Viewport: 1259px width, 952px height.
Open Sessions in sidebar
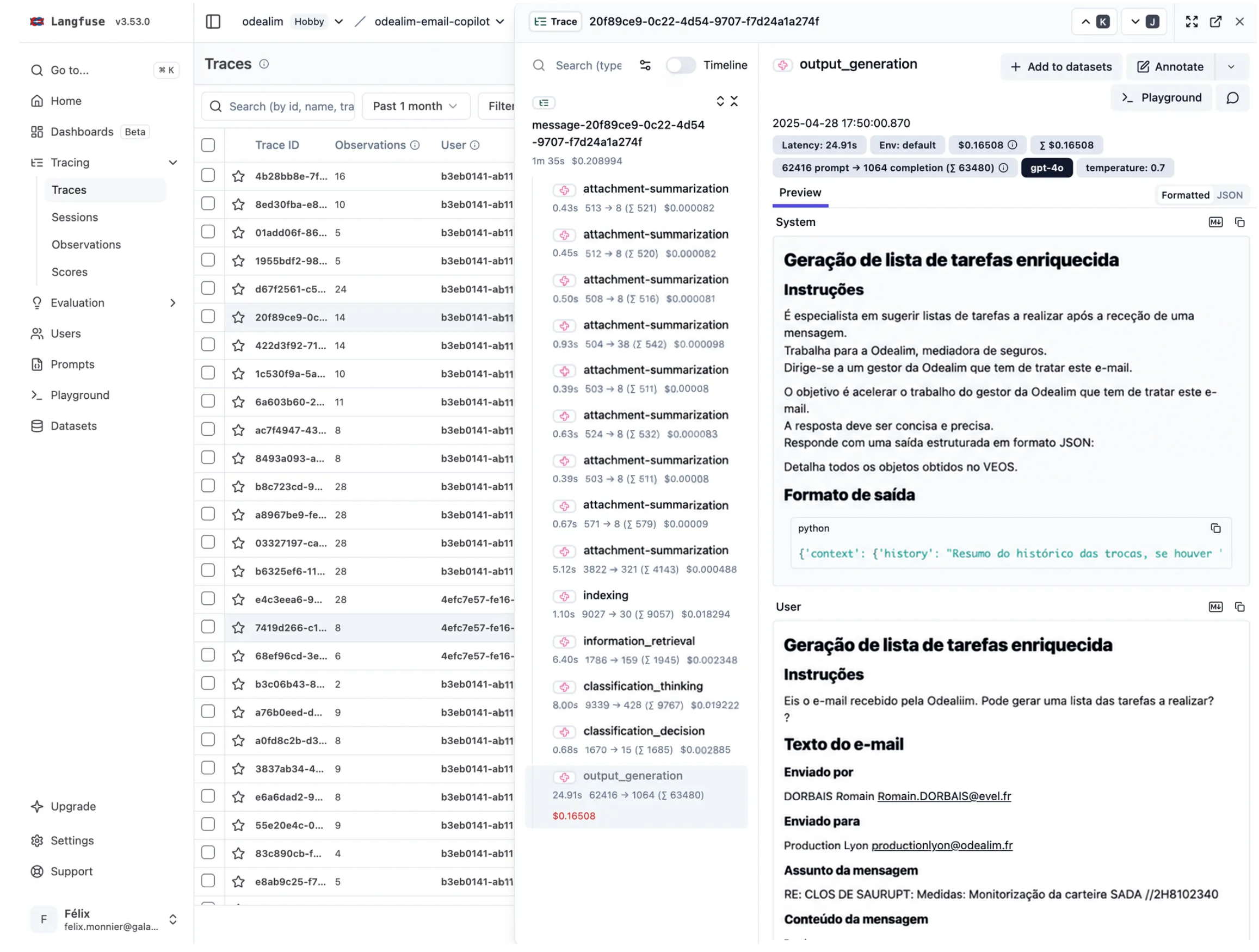75,218
